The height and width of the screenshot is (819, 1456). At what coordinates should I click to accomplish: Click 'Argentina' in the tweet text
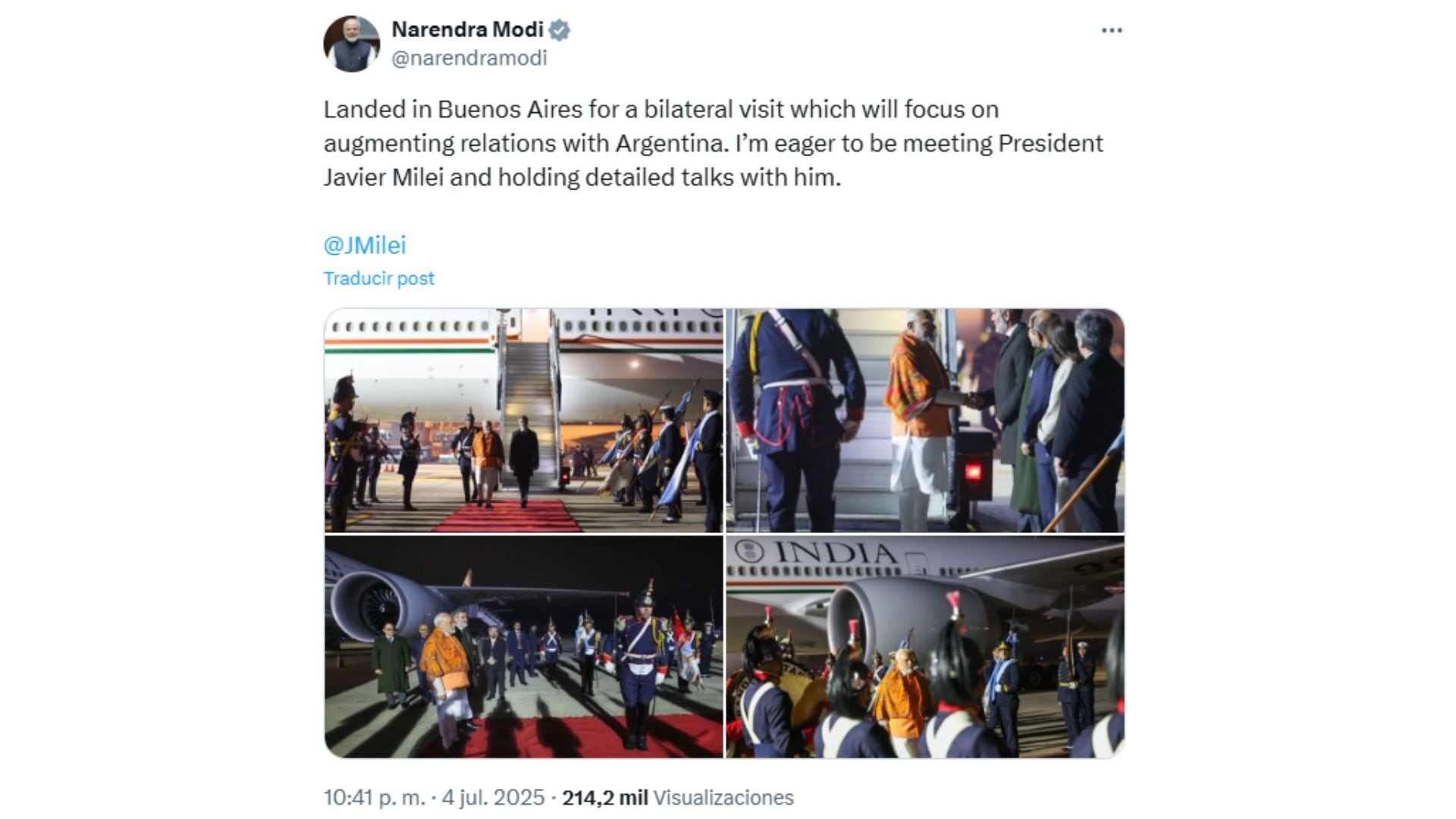pyautogui.click(x=671, y=143)
